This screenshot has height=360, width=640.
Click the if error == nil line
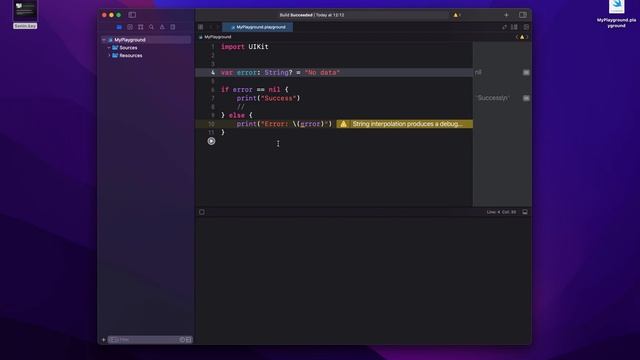255,90
